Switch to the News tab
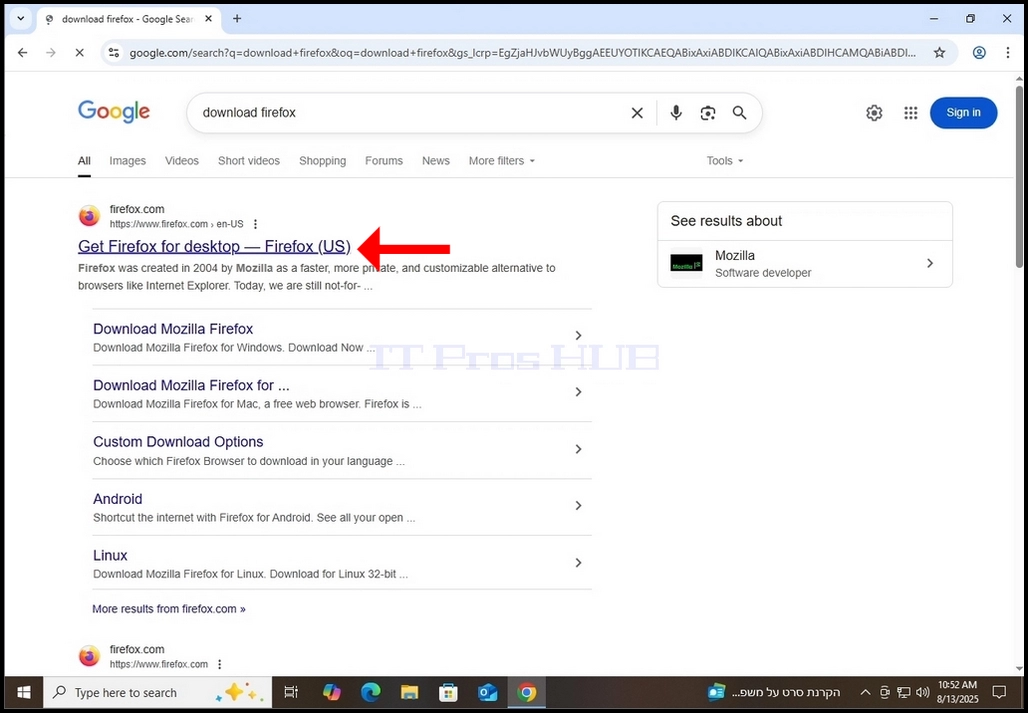This screenshot has height=713, width=1028. [x=436, y=161]
